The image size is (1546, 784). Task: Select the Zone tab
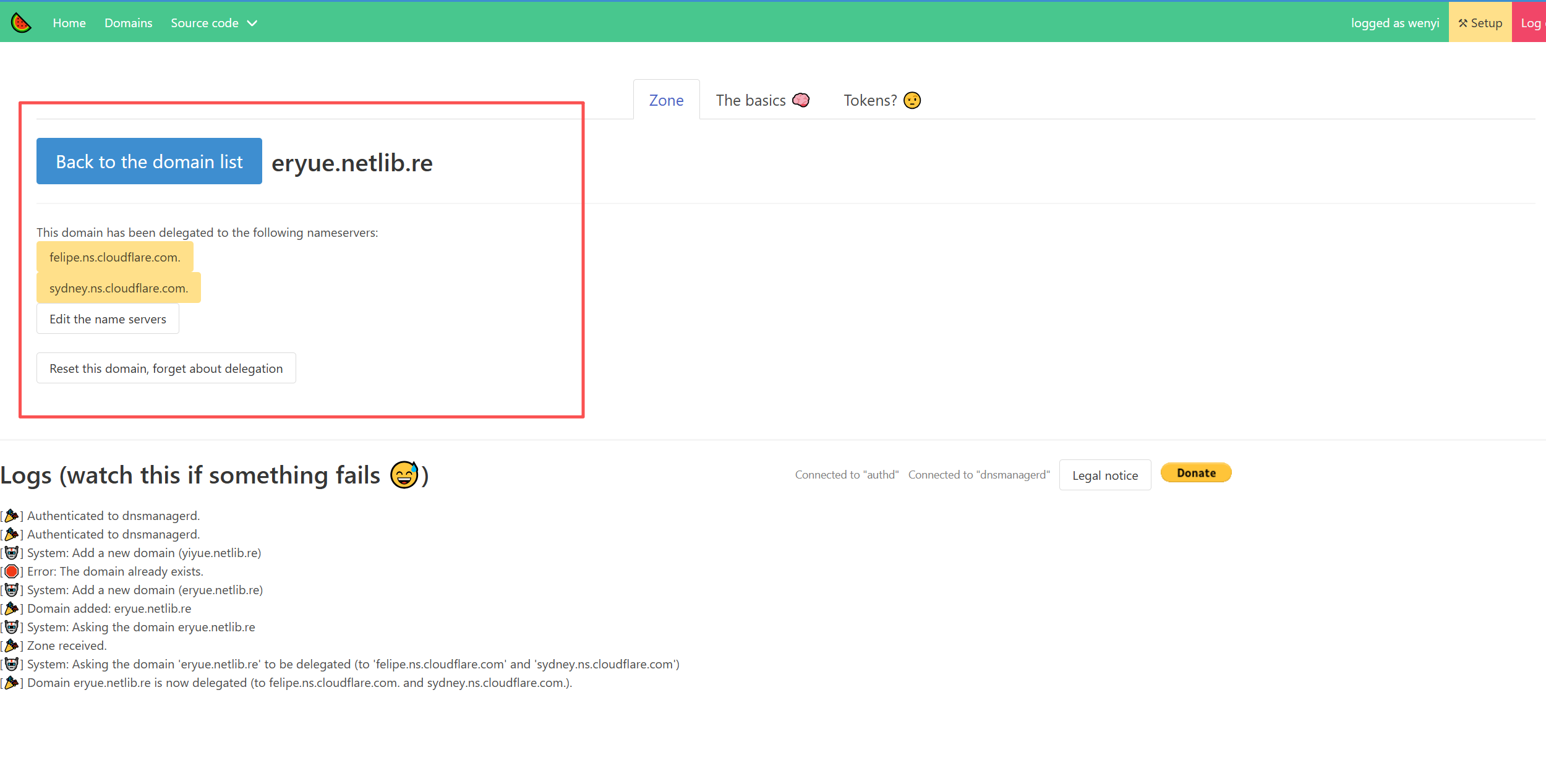[666, 100]
